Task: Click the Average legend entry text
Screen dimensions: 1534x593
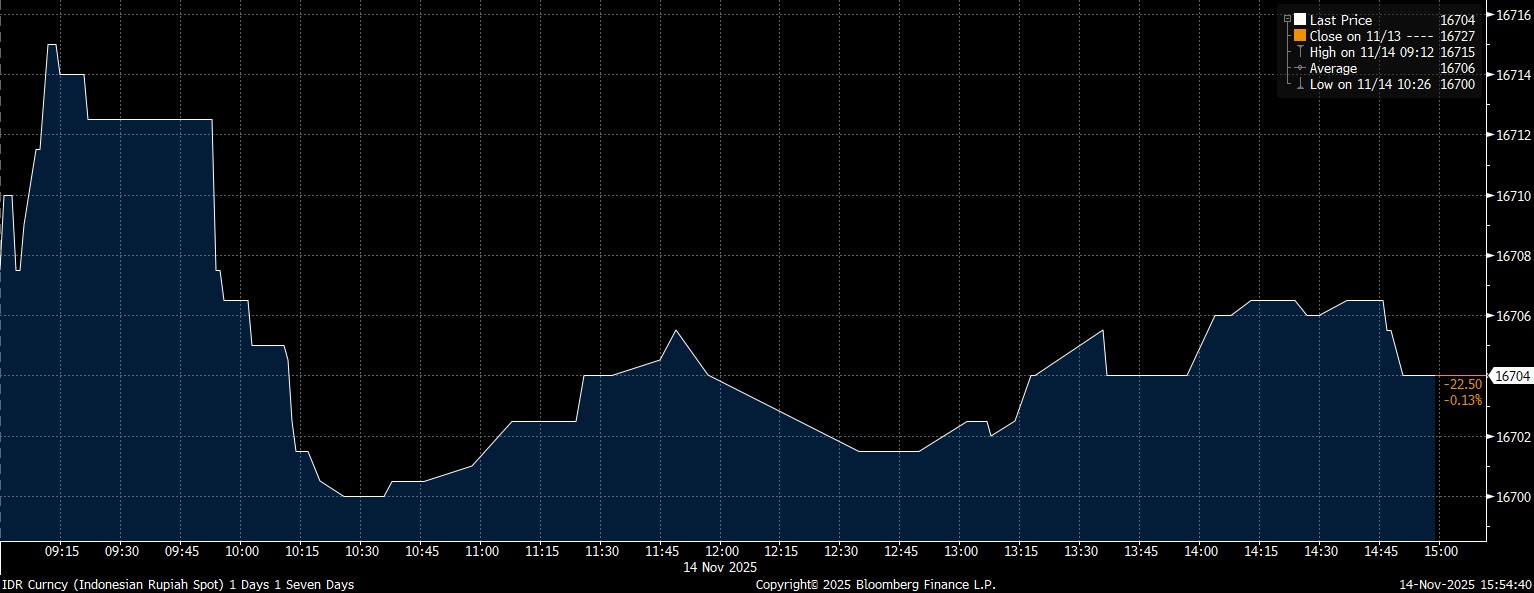Action: [1333, 68]
